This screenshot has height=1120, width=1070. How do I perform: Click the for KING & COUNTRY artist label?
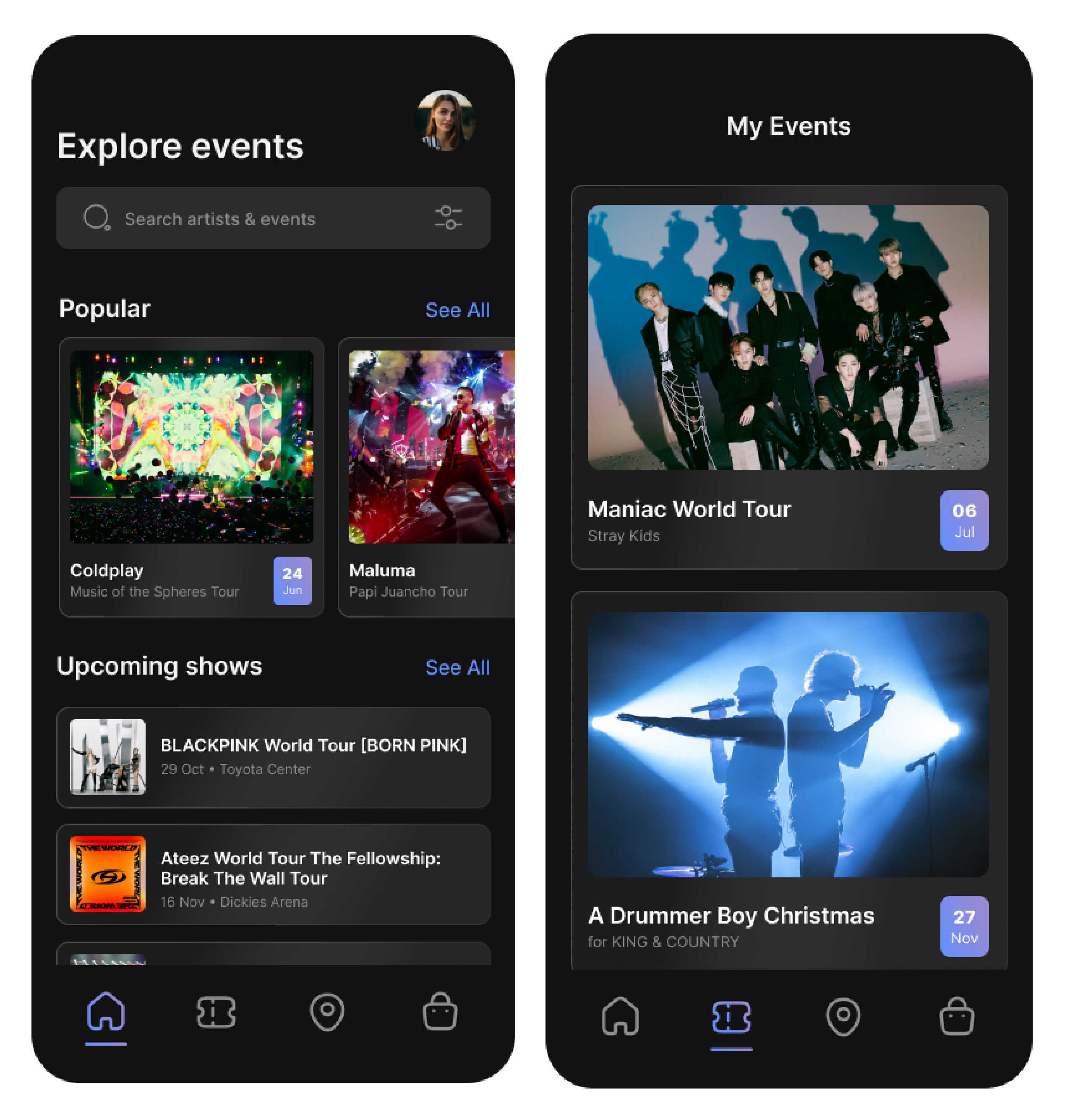pyautogui.click(x=663, y=942)
